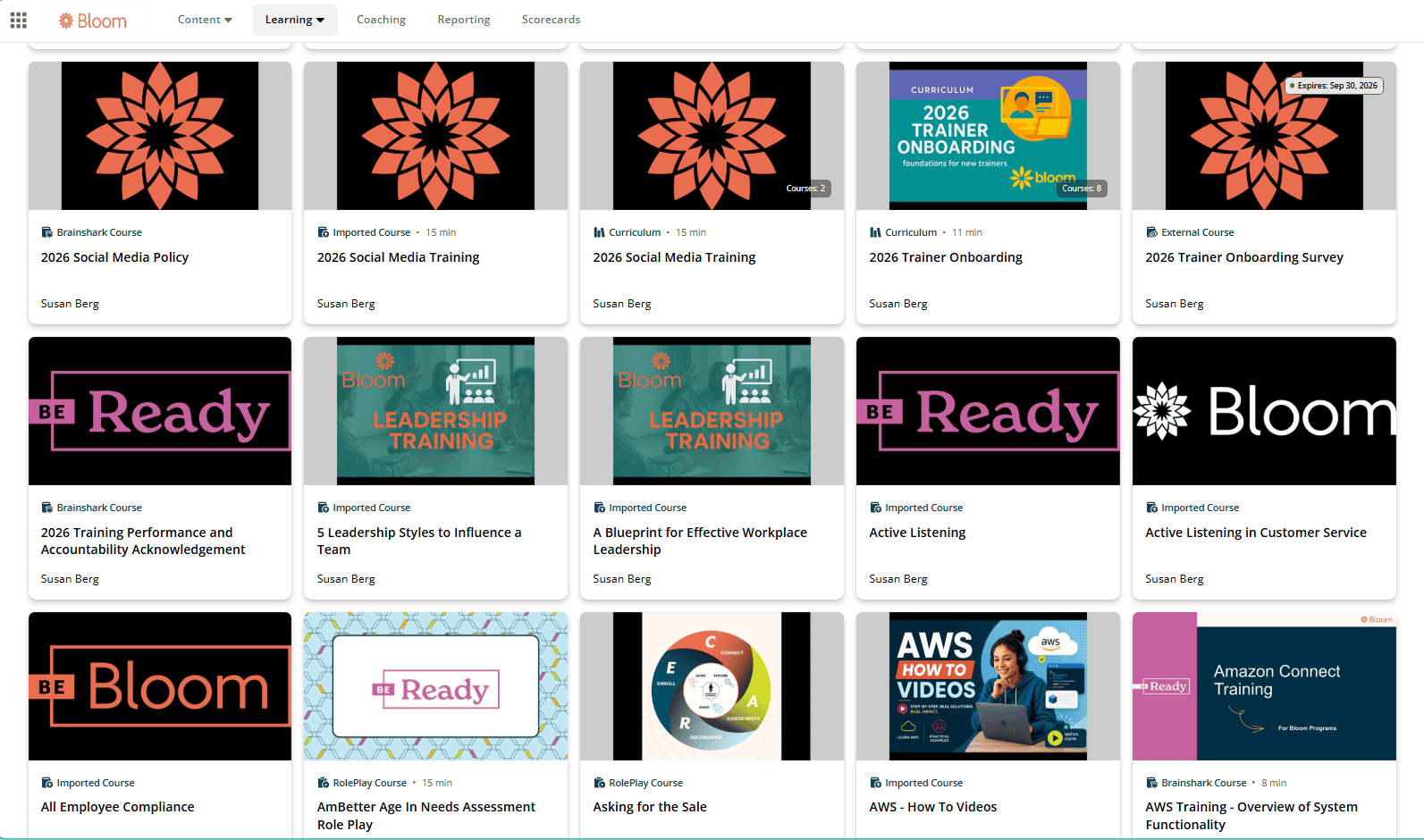Click course icon on Blueprint for Effective Workplace Leadership
Viewport: 1424px width, 840px height.
(599, 508)
